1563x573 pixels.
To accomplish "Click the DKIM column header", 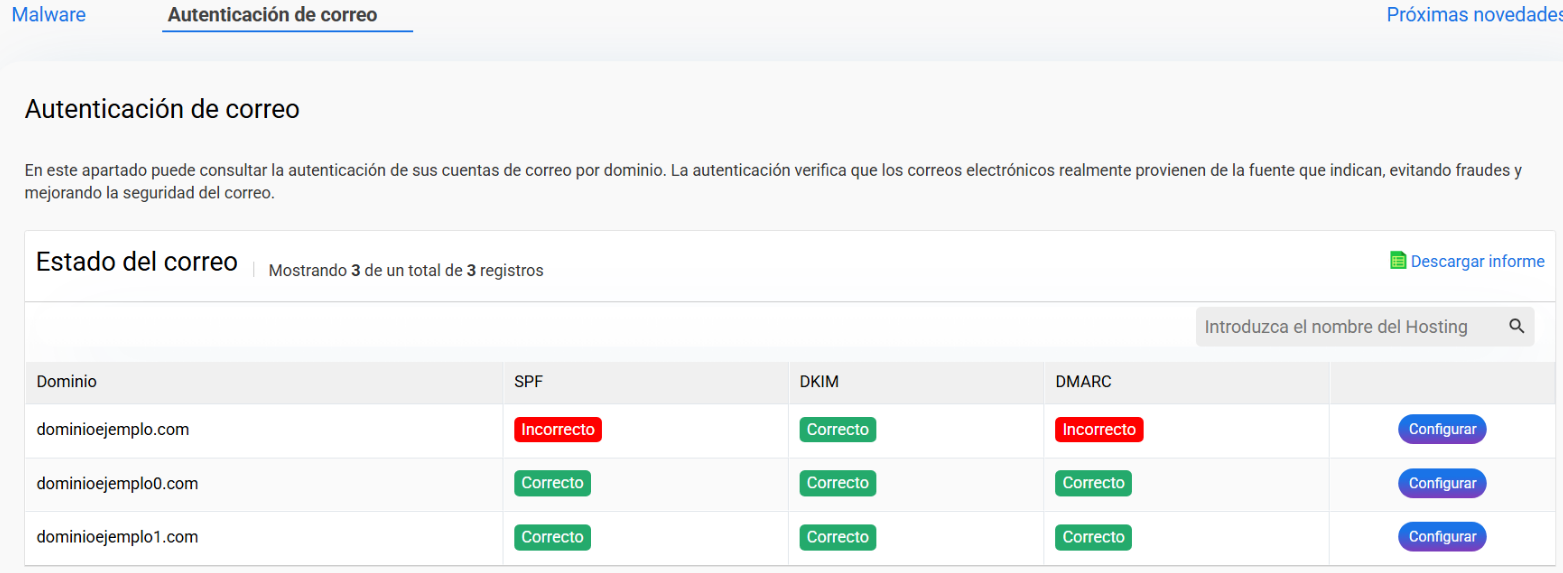I will click(x=818, y=381).
